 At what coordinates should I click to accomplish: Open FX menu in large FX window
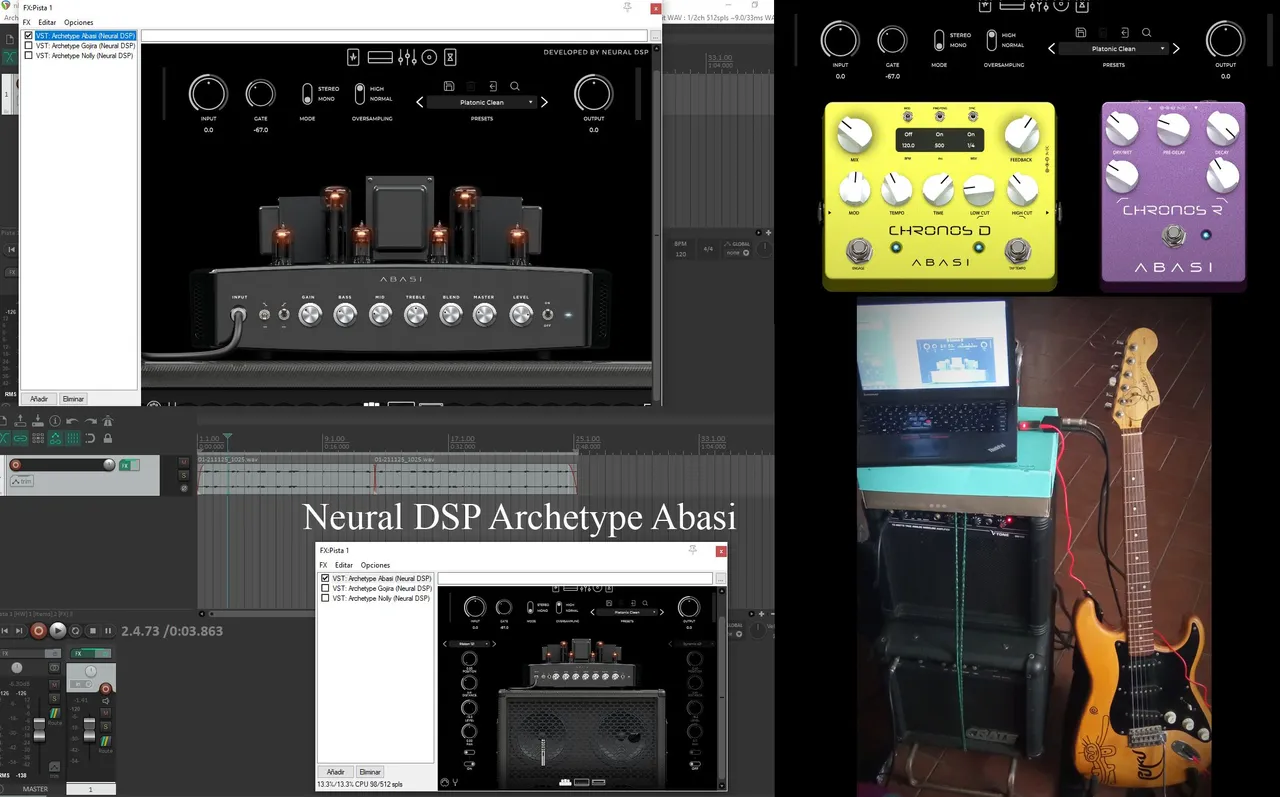tap(27, 22)
